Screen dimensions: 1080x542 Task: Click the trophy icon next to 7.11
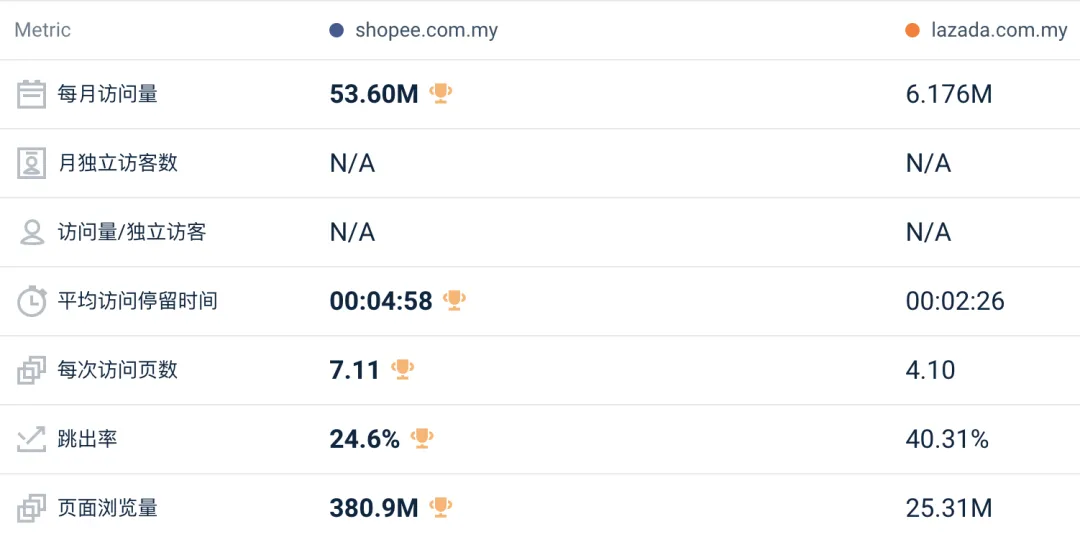click(x=402, y=369)
